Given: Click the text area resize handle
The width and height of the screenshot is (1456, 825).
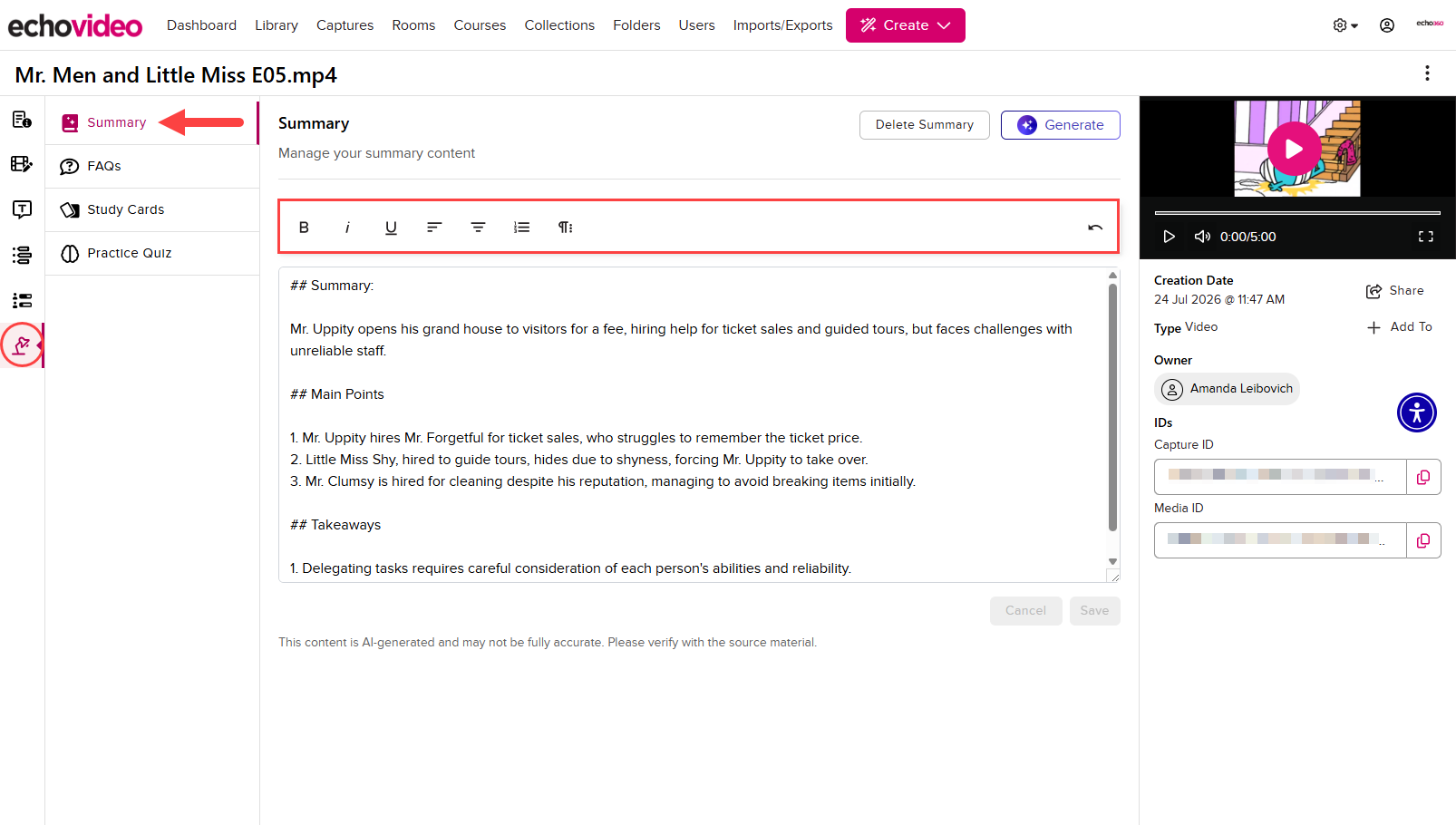Looking at the screenshot, I should point(1113,576).
